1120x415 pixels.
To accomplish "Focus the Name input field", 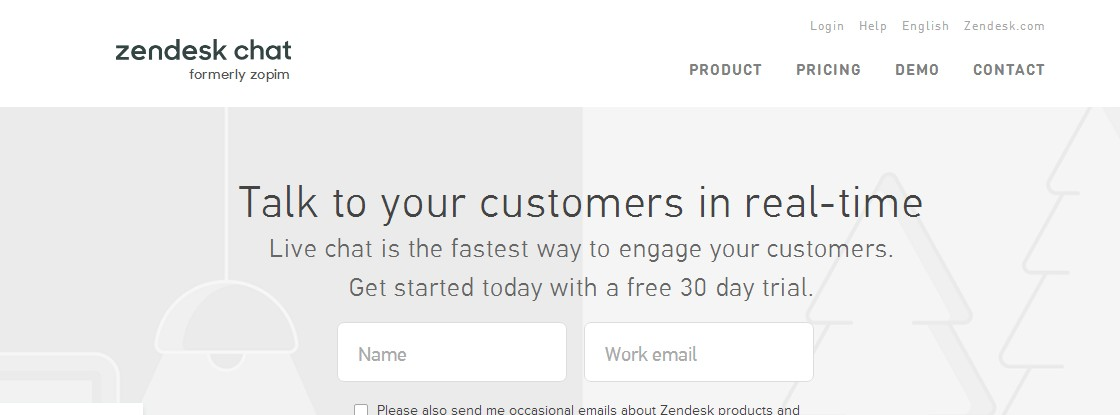I will pyautogui.click(x=451, y=352).
